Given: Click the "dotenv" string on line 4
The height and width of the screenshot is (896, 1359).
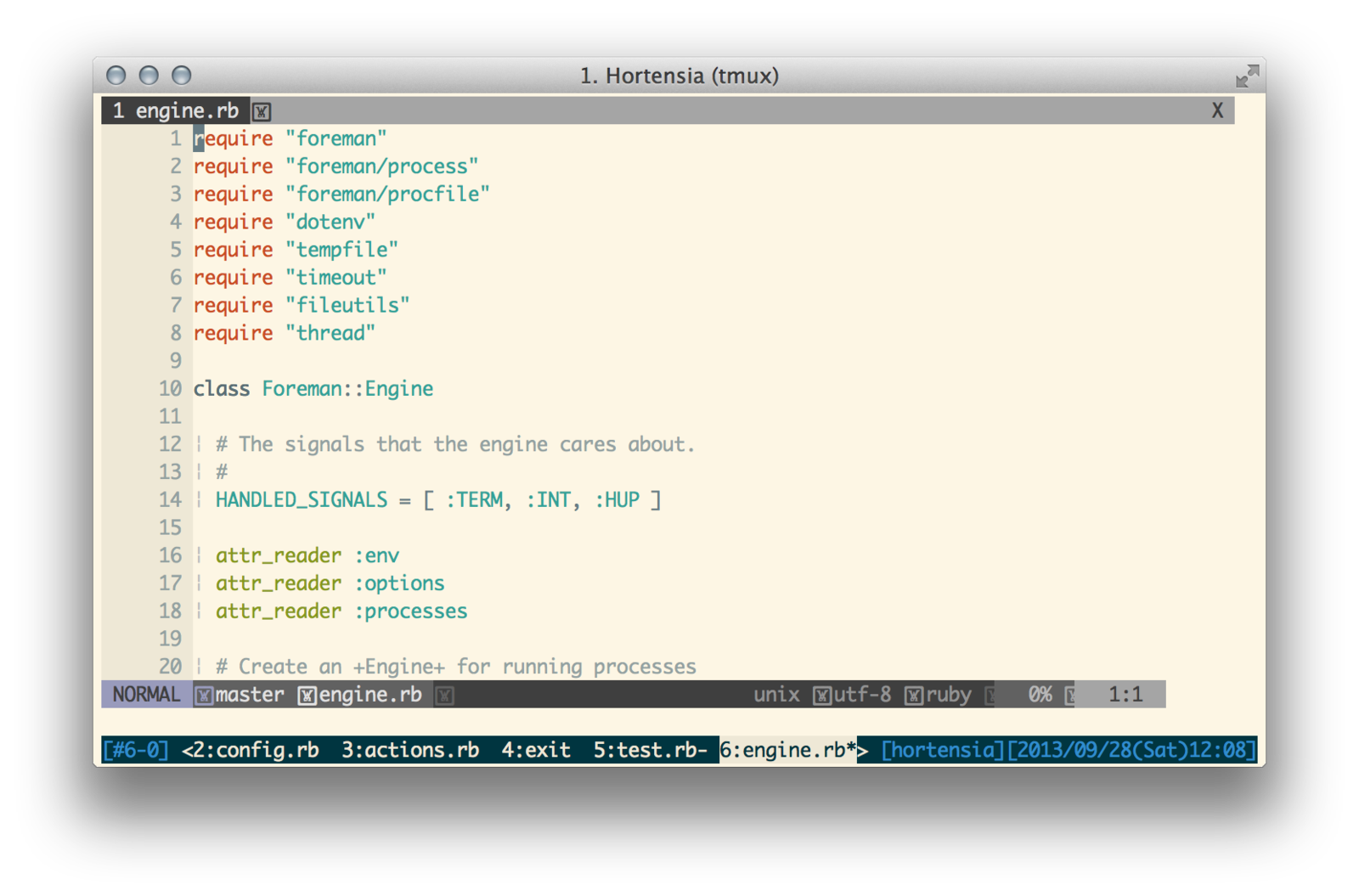Looking at the screenshot, I should (330, 223).
